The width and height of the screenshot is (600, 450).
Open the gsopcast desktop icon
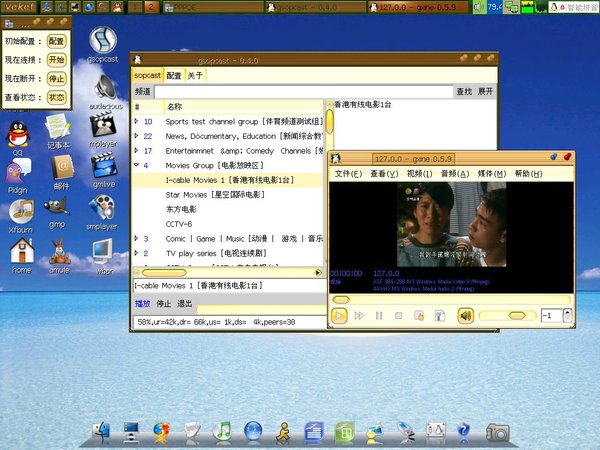pyautogui.click(x=103, y=42)
